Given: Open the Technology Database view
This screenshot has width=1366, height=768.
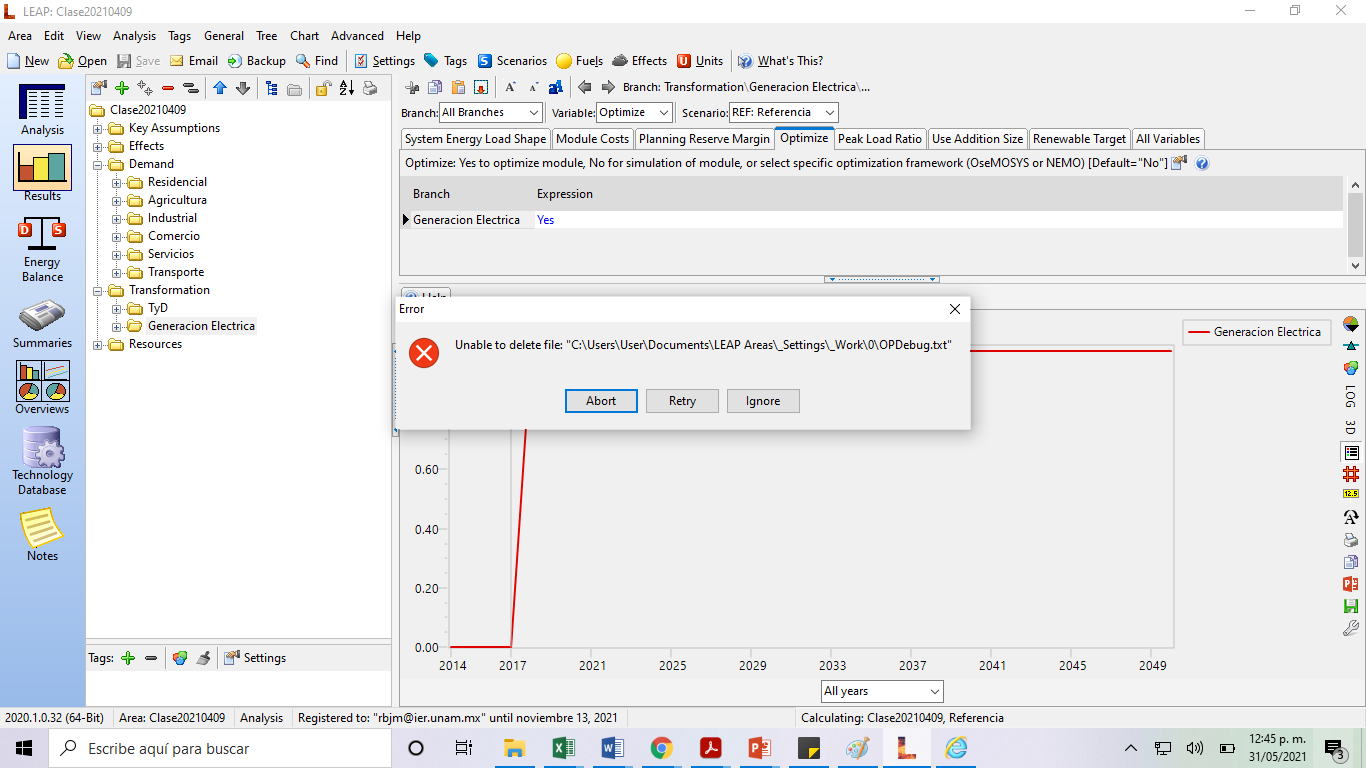Looking at the screenshot, I should click(42, 461).
